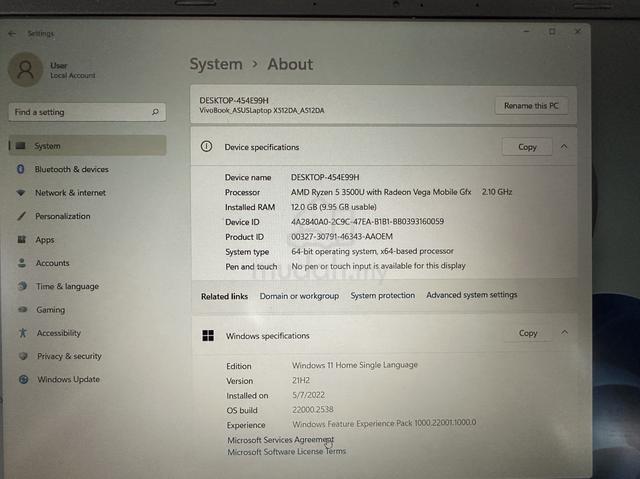Click the System monitor icon in sidebar

coord(20,146)
